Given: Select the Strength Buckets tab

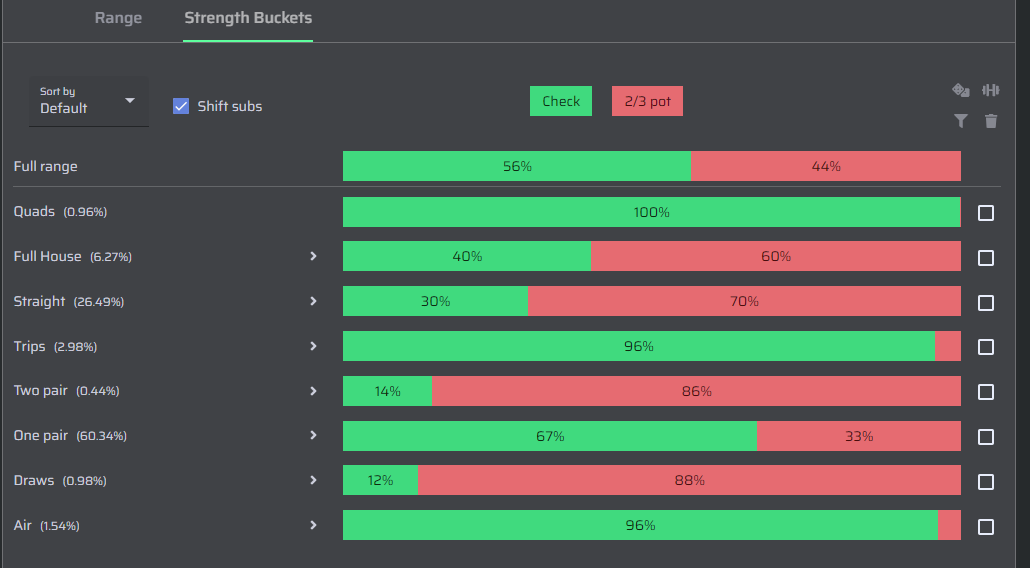Looking at the screenshot, I should 248,18.
